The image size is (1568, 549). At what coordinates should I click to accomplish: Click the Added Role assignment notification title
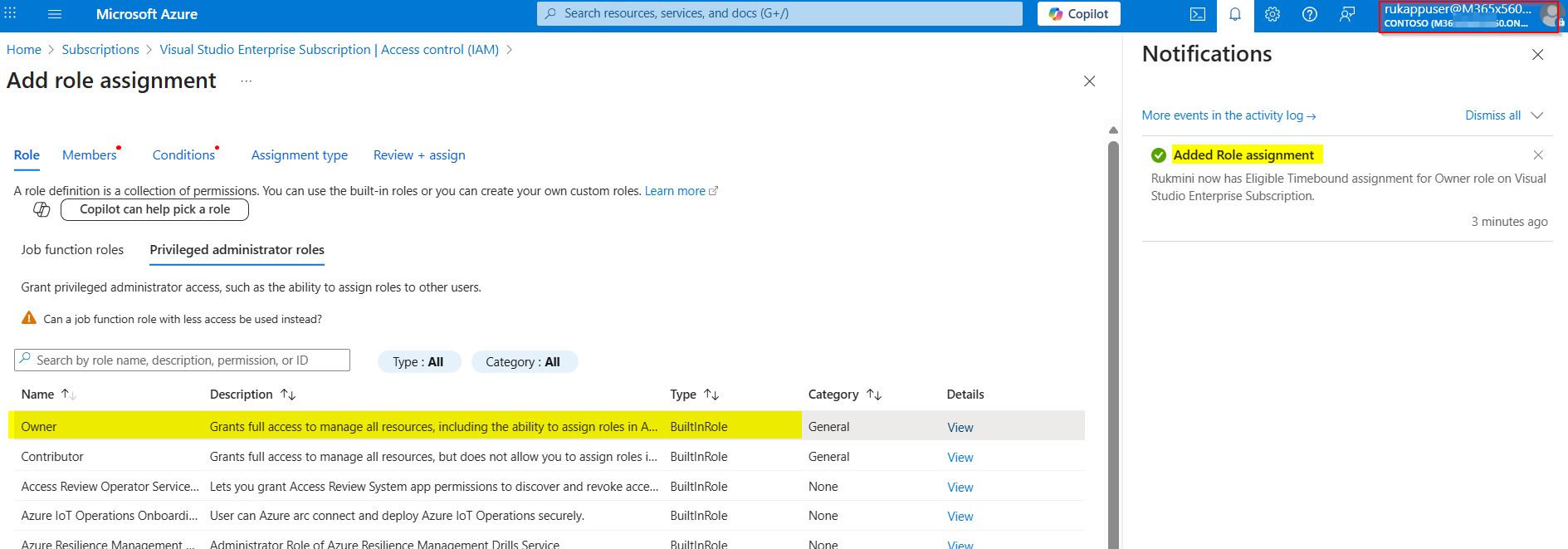[x=1243, y=155]
